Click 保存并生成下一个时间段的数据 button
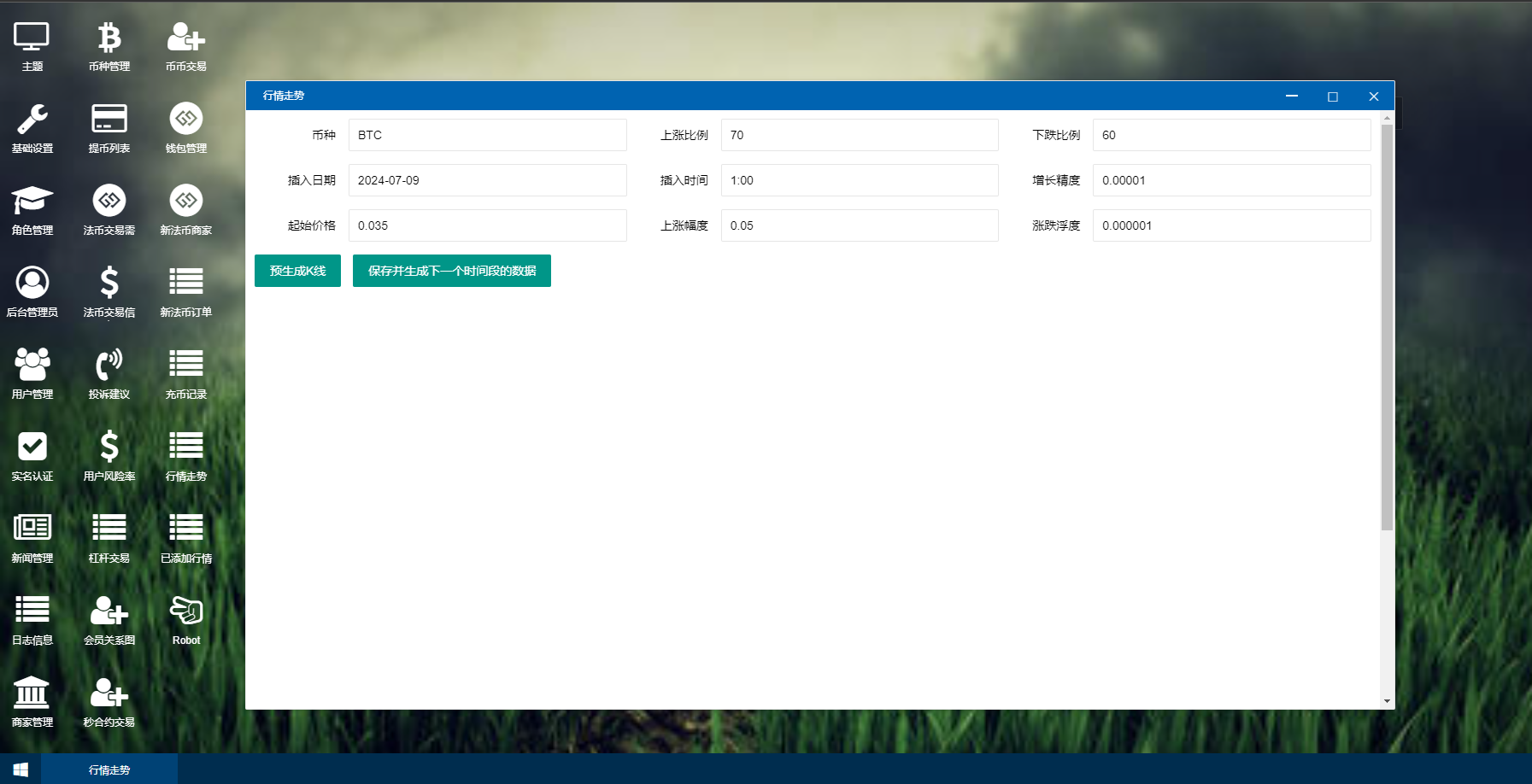 [451, 271]
